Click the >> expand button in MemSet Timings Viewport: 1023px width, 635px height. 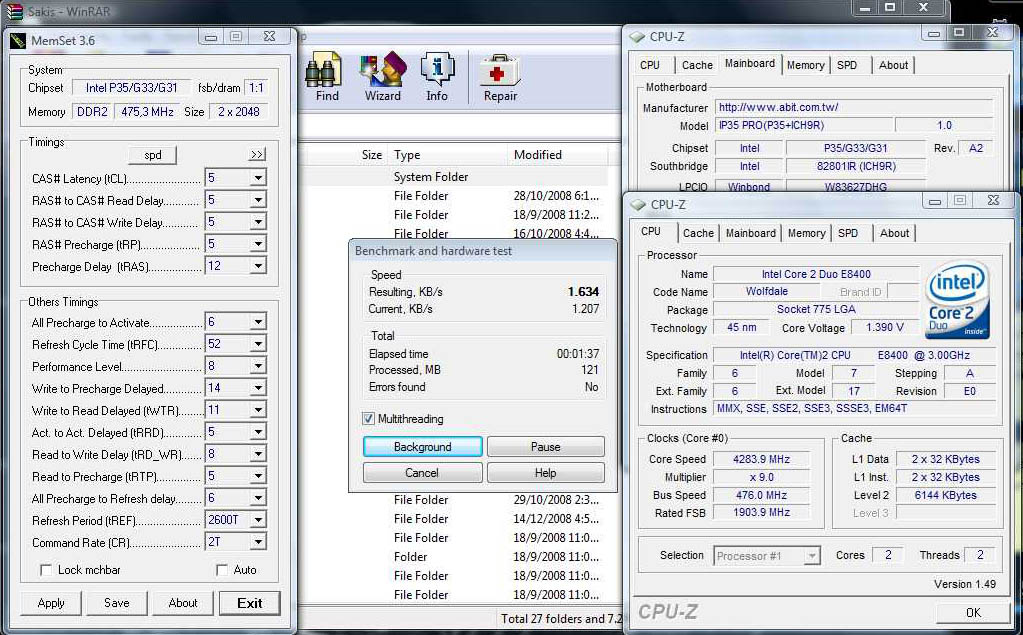257,155
